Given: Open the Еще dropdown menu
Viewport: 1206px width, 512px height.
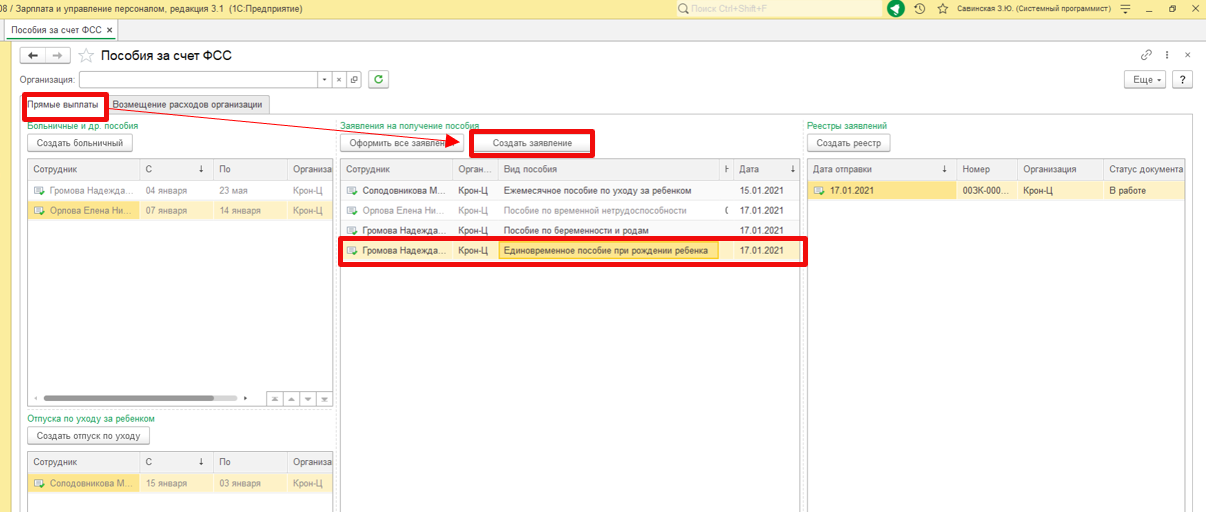Looking at the screenshot, I should pyautogui.click(x=1145, y=80).
